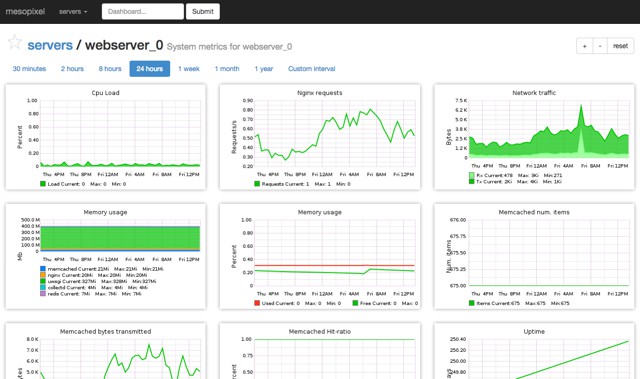
Task: Focus the Dashboard search field
Action: pos(142,11)
